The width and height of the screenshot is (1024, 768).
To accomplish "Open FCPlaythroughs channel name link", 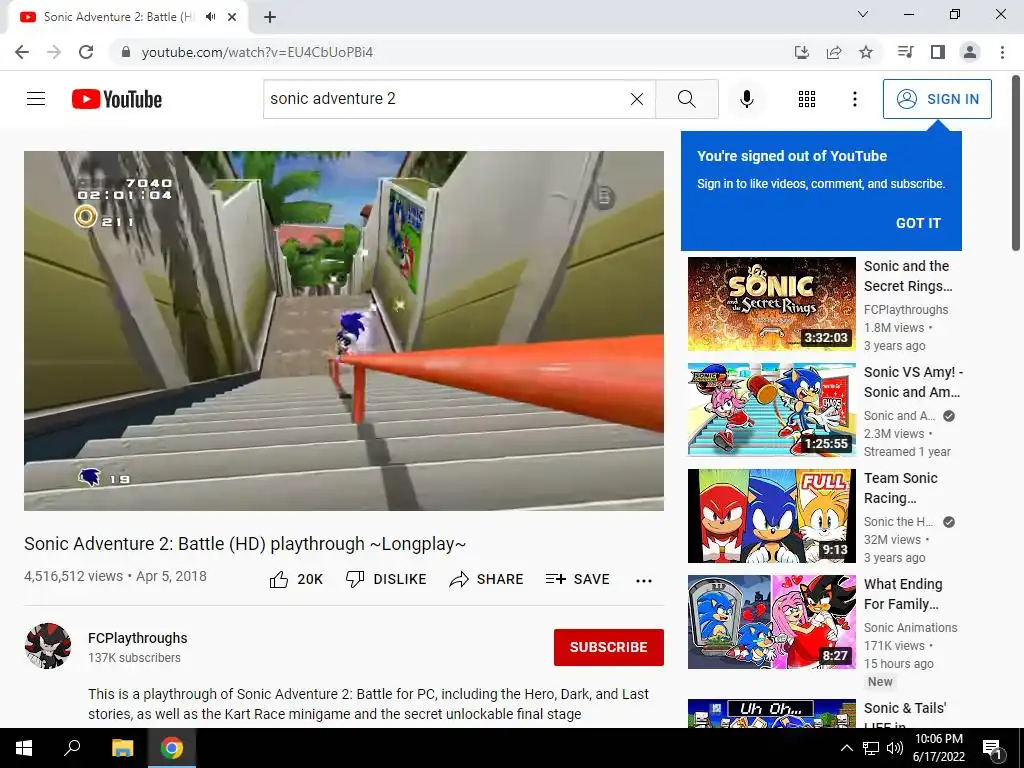I will click(138, 638).
